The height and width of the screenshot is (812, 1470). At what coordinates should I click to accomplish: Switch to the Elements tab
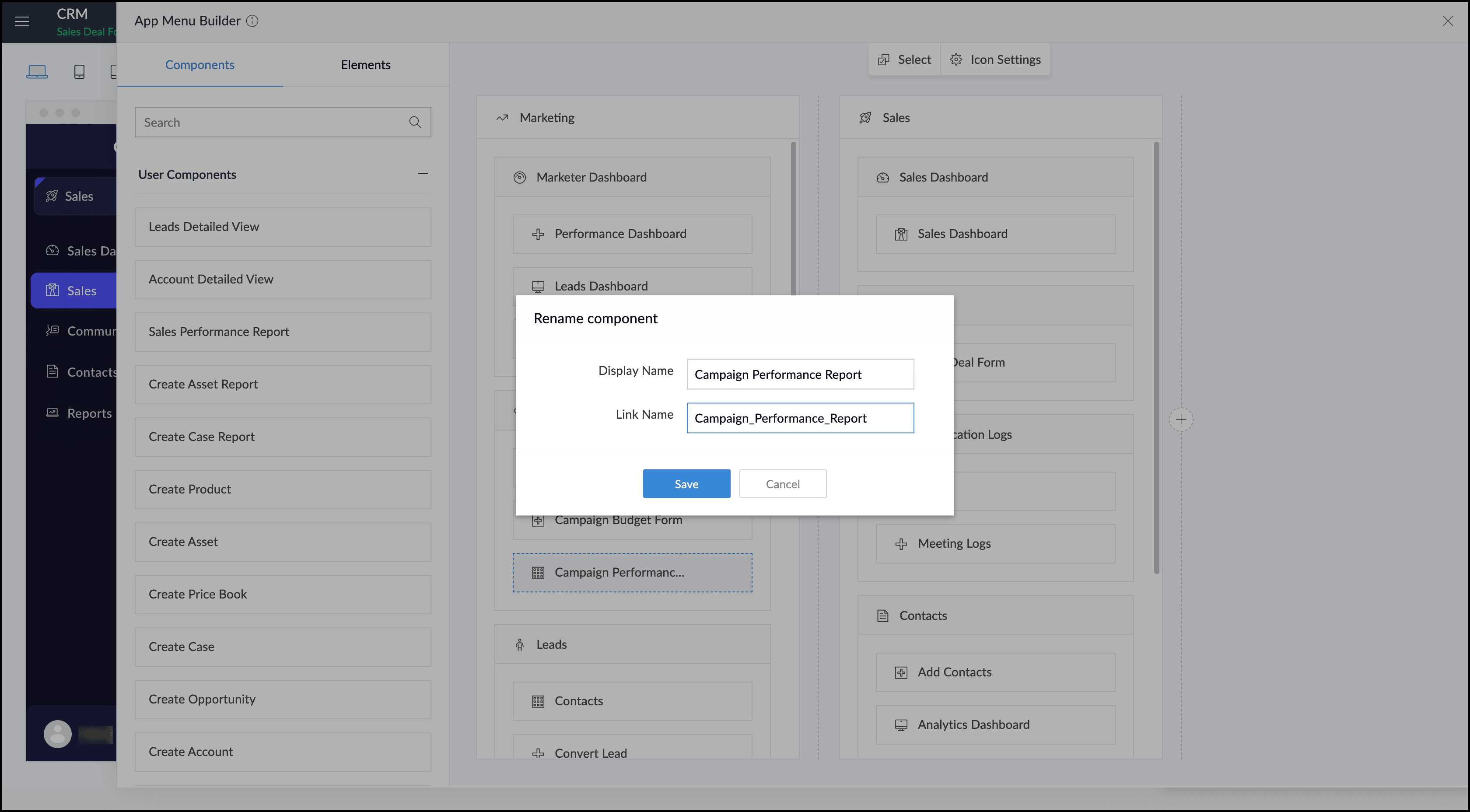365,64
